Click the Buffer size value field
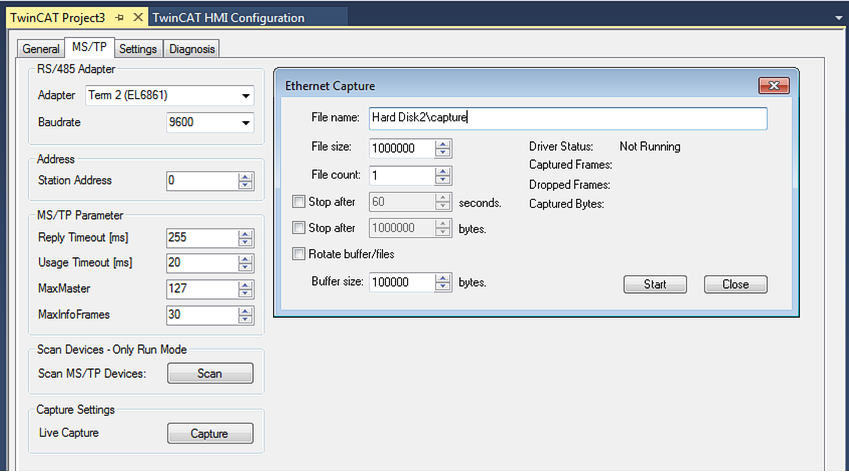849x472 pixels. [402, 282]
